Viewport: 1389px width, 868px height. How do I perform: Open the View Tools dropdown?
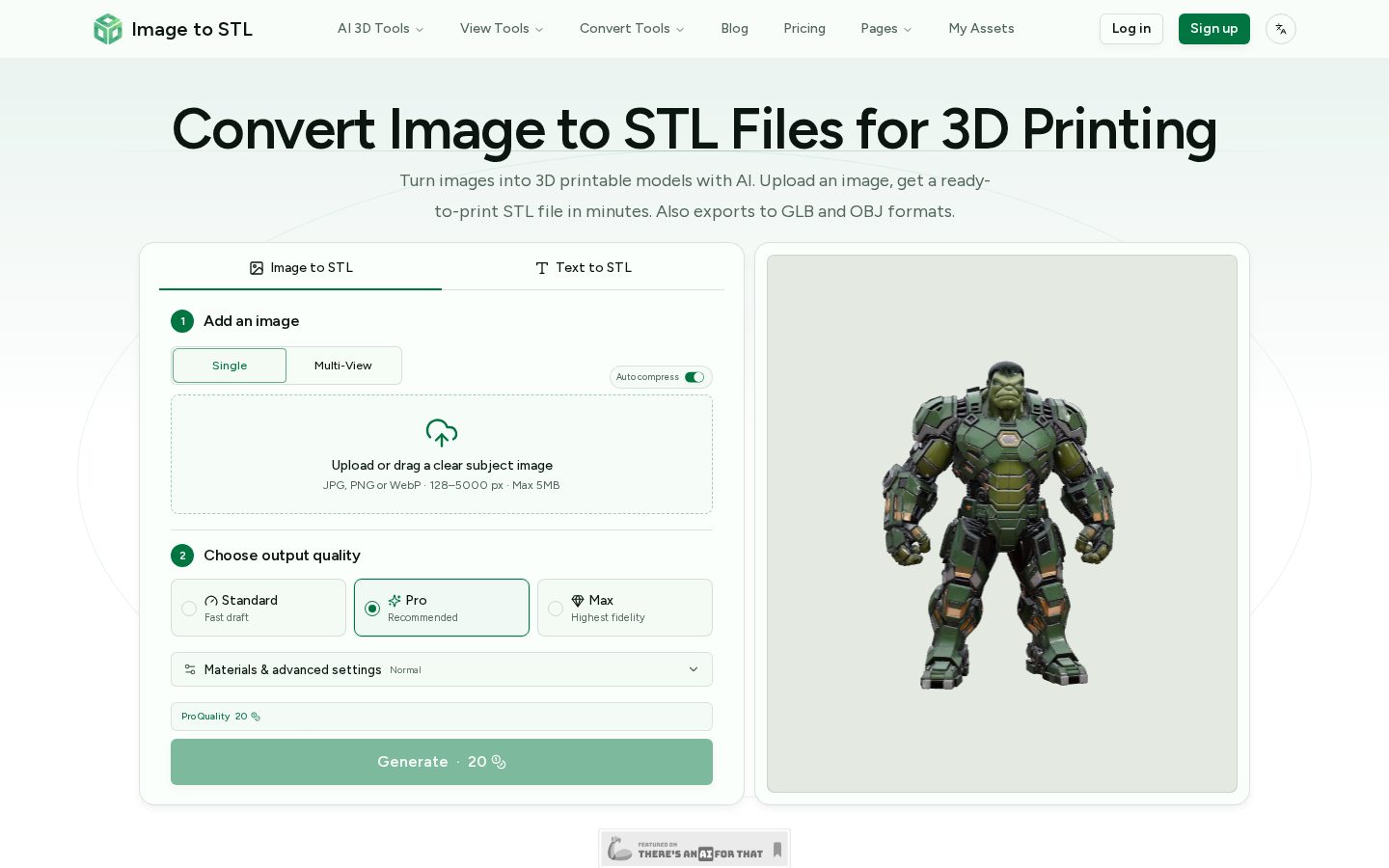tap(502, 29)
